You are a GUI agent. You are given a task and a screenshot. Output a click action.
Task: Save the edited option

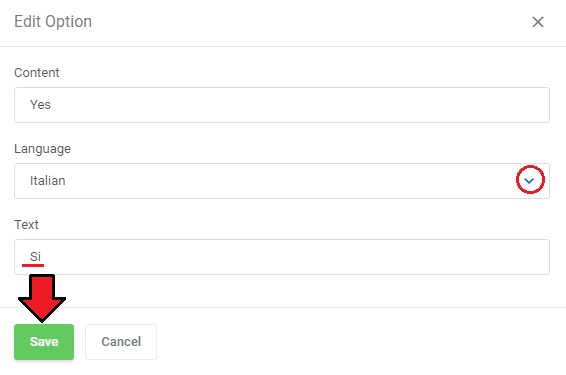click(x=44, y=342)
